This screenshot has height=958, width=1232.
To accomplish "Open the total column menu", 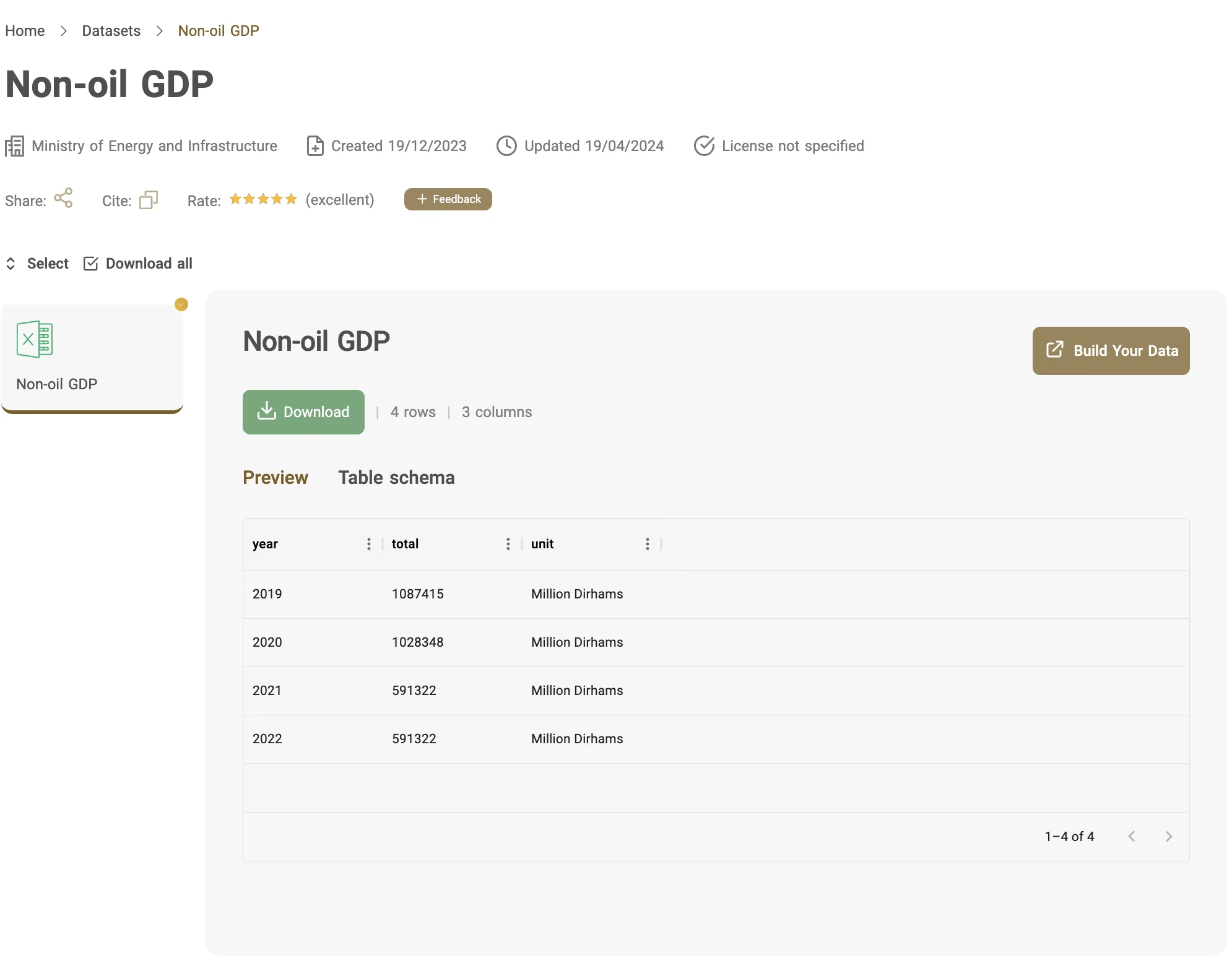I will (x=508, y=544).
